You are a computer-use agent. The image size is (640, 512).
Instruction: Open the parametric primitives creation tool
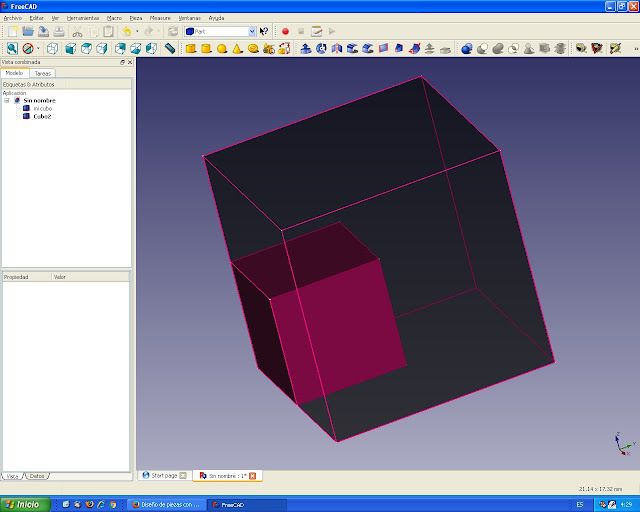(269, 49)
